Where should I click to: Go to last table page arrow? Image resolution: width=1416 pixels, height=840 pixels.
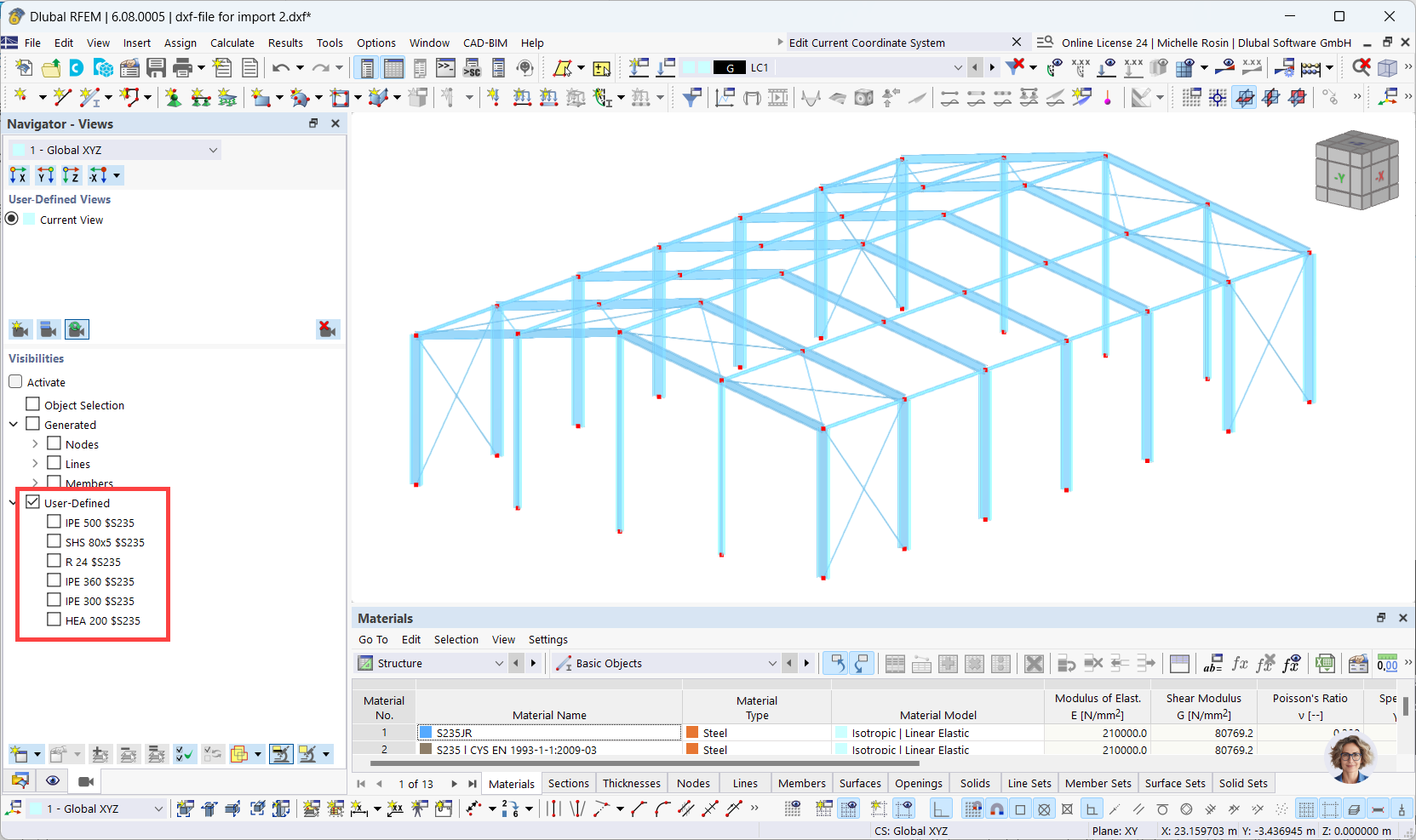click(473, 784)
